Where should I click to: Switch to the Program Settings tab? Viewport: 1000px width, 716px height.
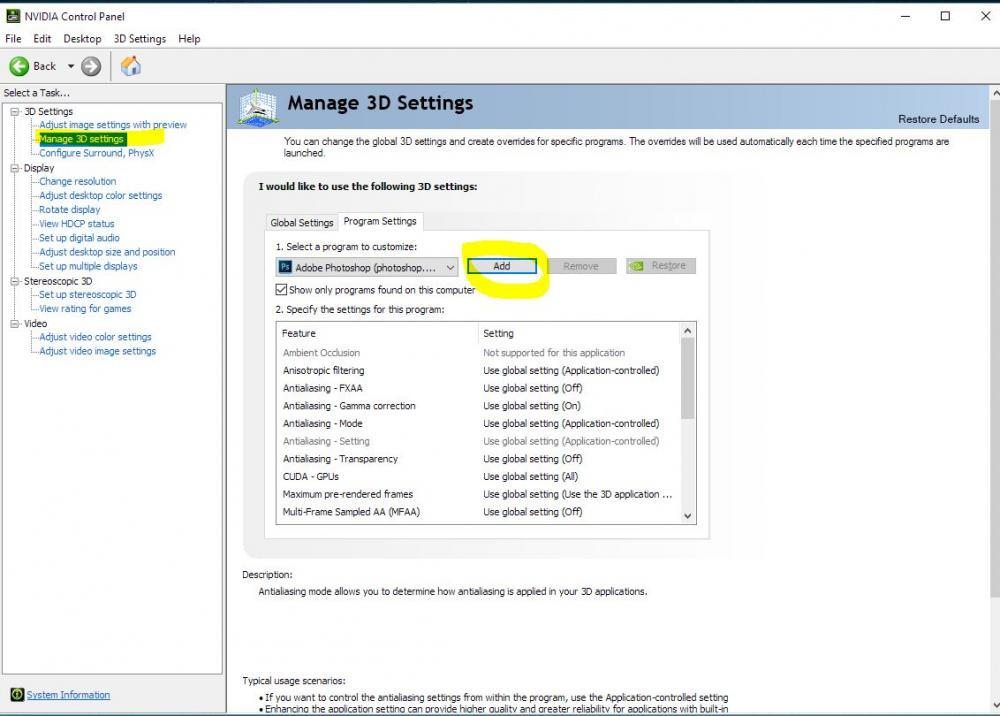(380, 221)
